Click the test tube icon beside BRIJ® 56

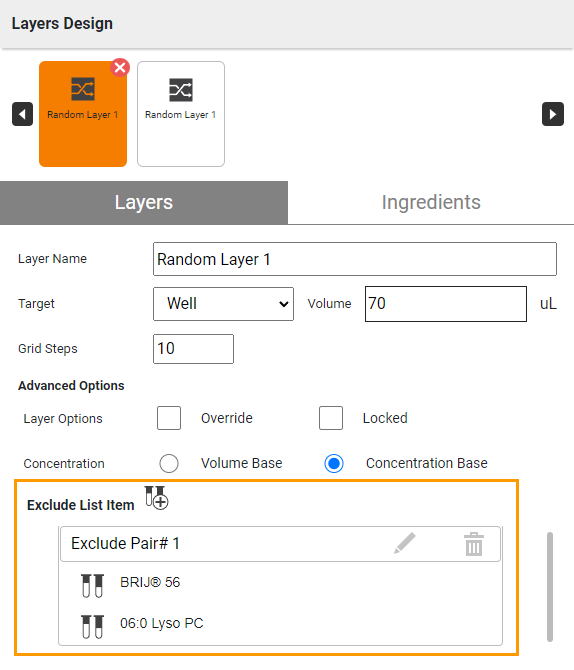point(92,585)
